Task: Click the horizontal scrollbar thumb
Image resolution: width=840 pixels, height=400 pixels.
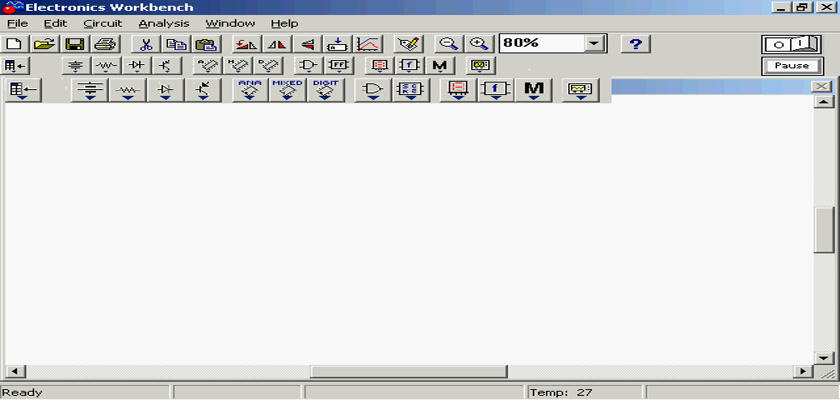Action: (409, 371)
